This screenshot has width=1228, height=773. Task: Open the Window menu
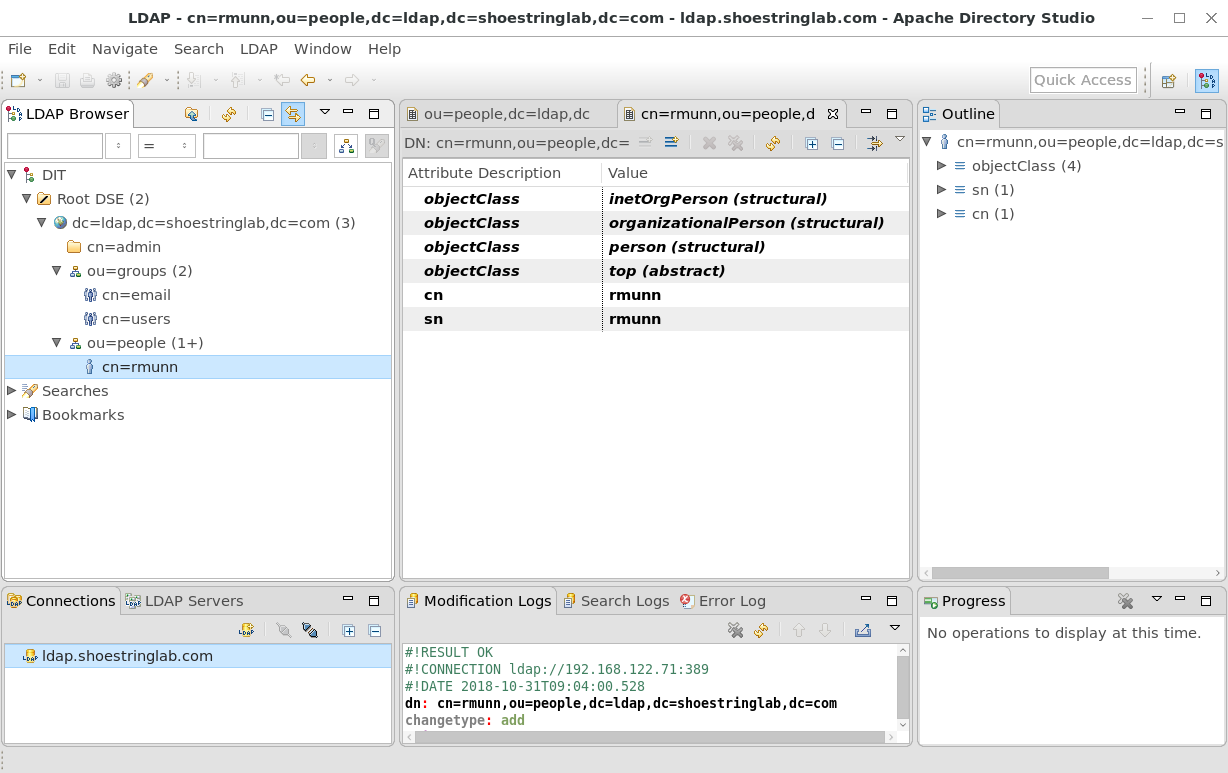pos(323,49)
